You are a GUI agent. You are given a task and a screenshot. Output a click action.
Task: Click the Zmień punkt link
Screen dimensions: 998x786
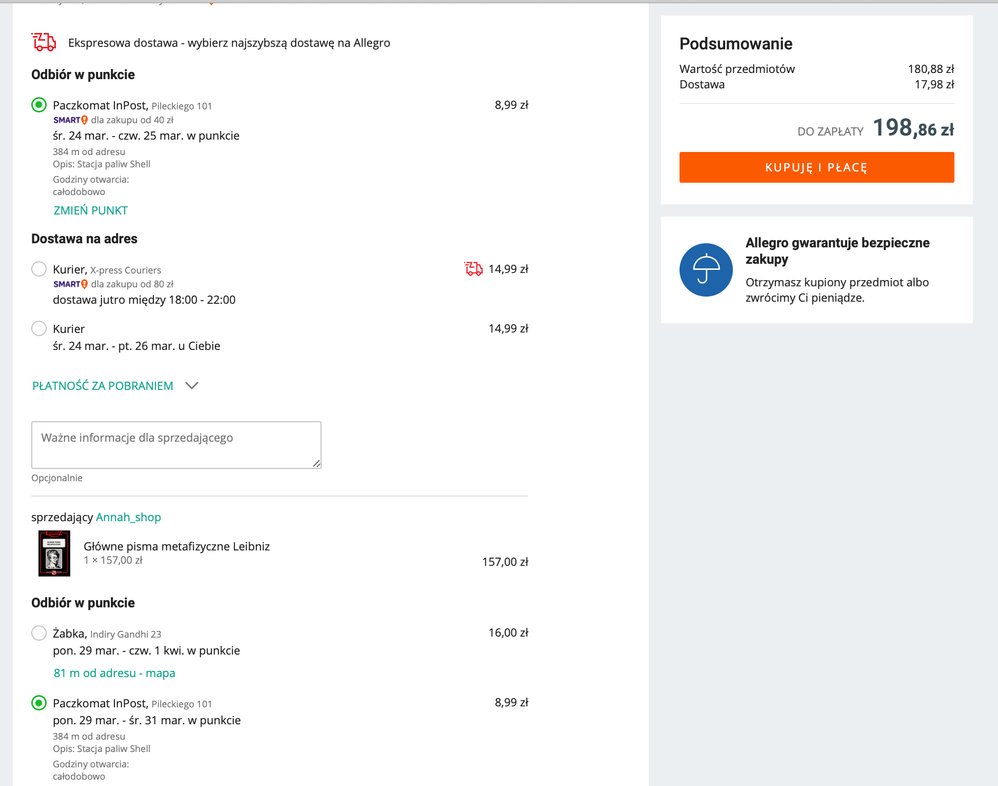point(91,211)
